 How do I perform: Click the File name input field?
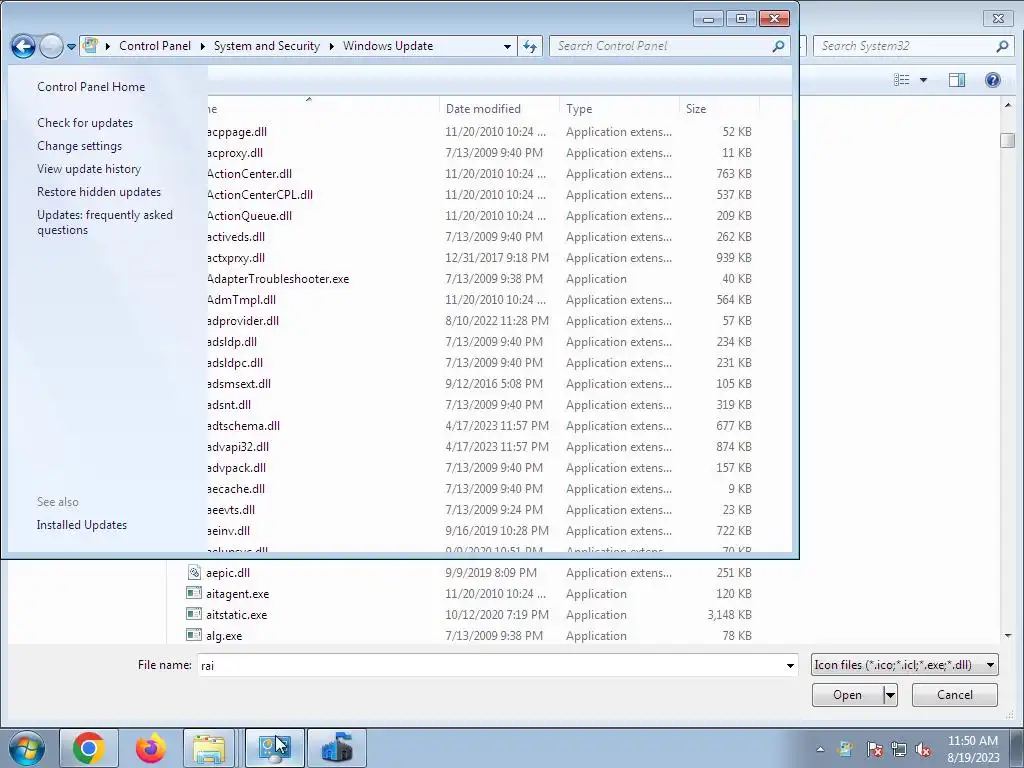click(x=490, y=665)
